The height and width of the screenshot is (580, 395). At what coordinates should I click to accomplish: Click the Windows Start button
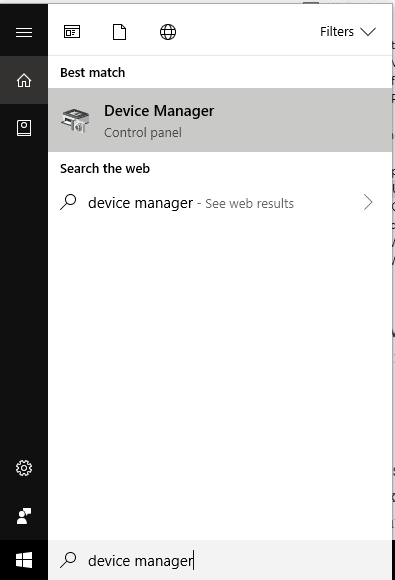click(24, 560)
